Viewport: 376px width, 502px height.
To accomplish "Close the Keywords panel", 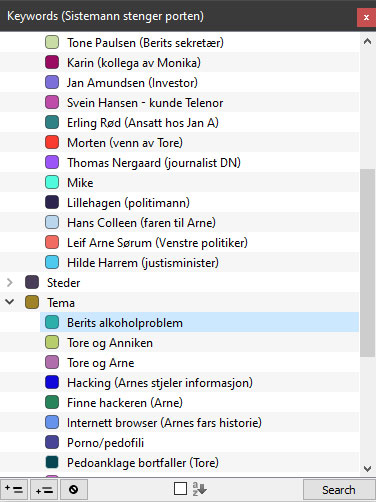I will pos(366,17).
